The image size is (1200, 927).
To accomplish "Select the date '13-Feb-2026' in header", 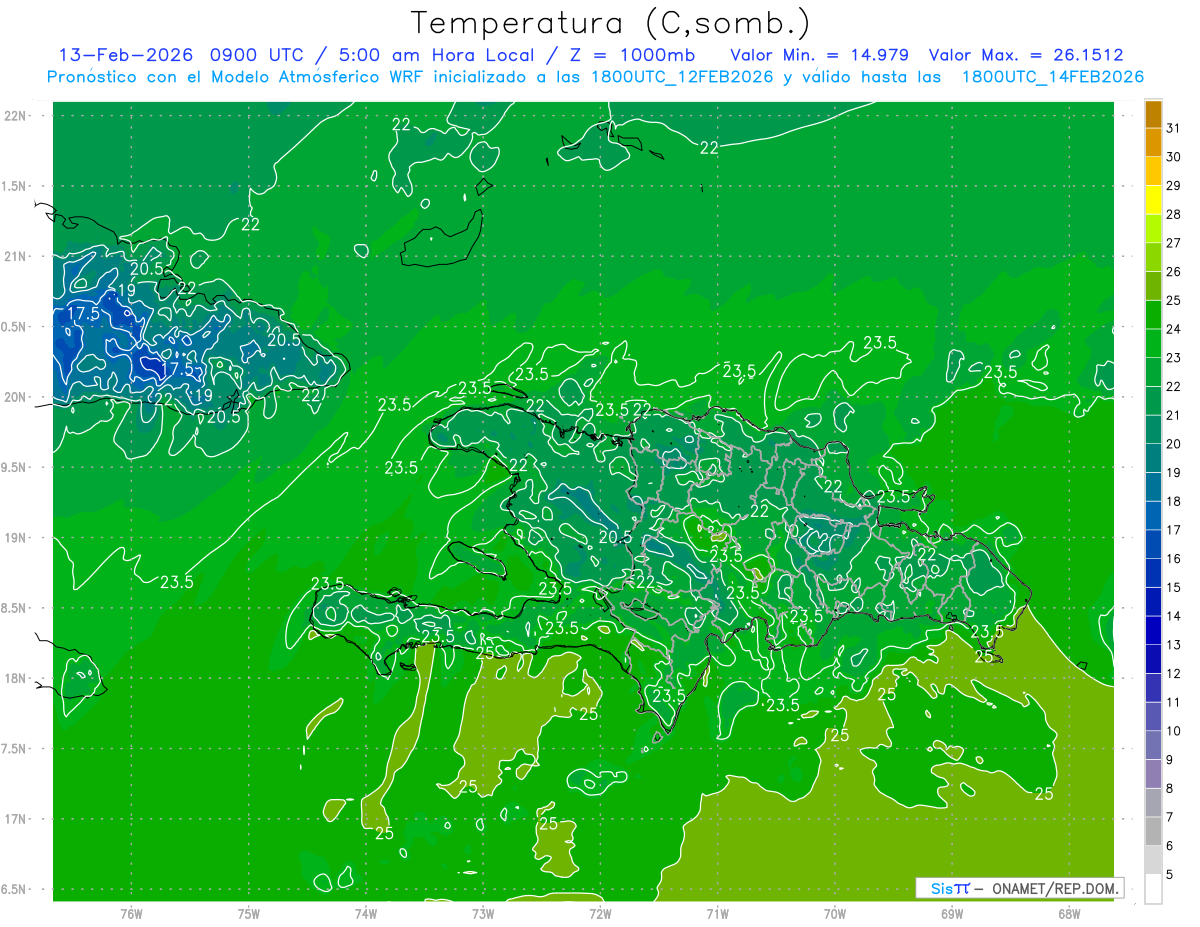I will [126, 54].
